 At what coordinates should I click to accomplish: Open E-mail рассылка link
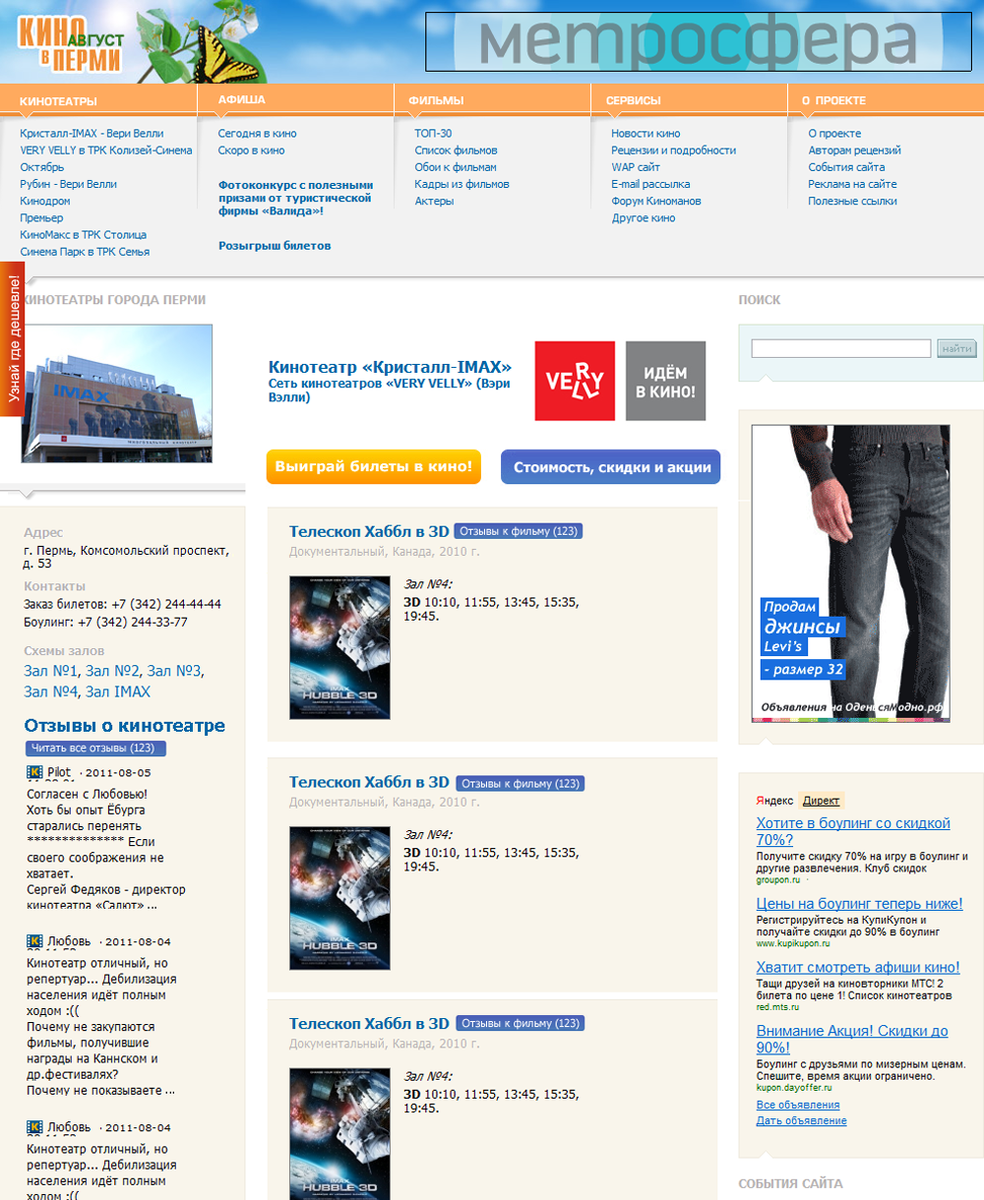tap(650, 184)
